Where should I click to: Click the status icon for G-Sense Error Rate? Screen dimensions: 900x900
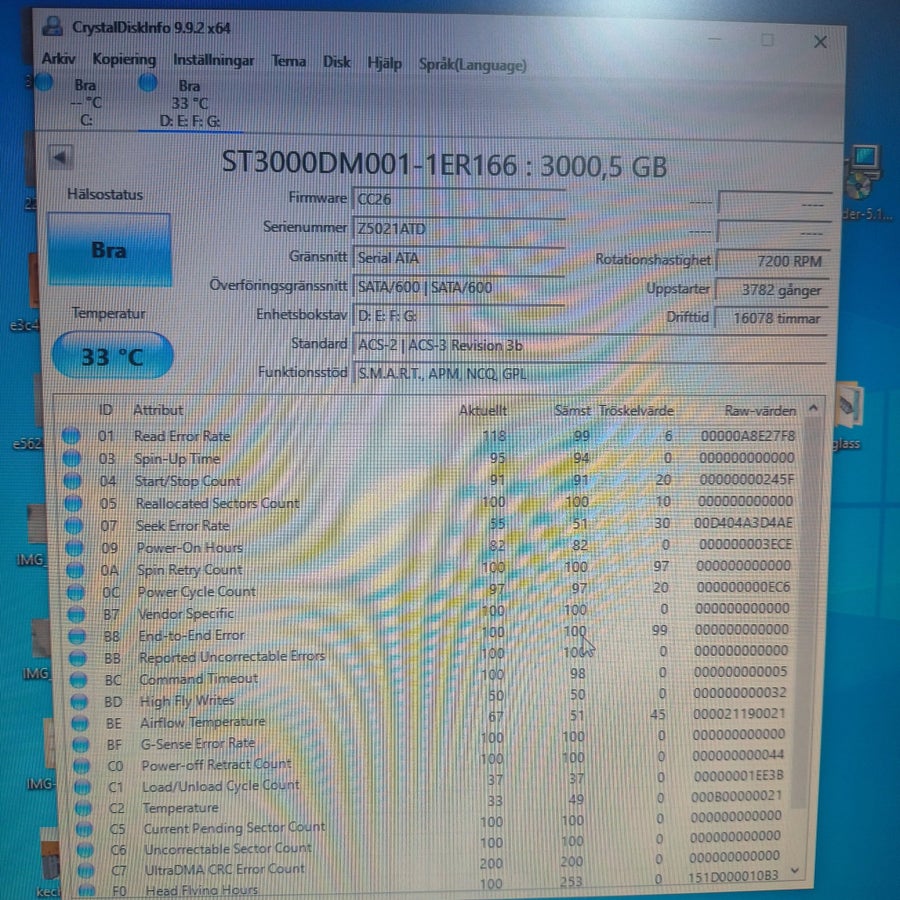[81, 744]
